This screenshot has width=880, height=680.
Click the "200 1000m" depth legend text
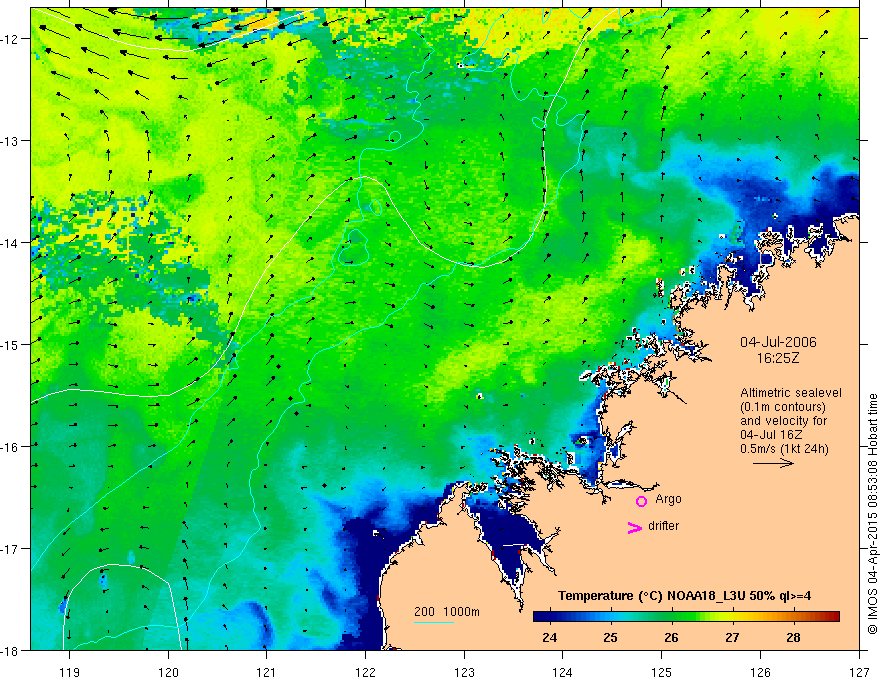[447, 612]
